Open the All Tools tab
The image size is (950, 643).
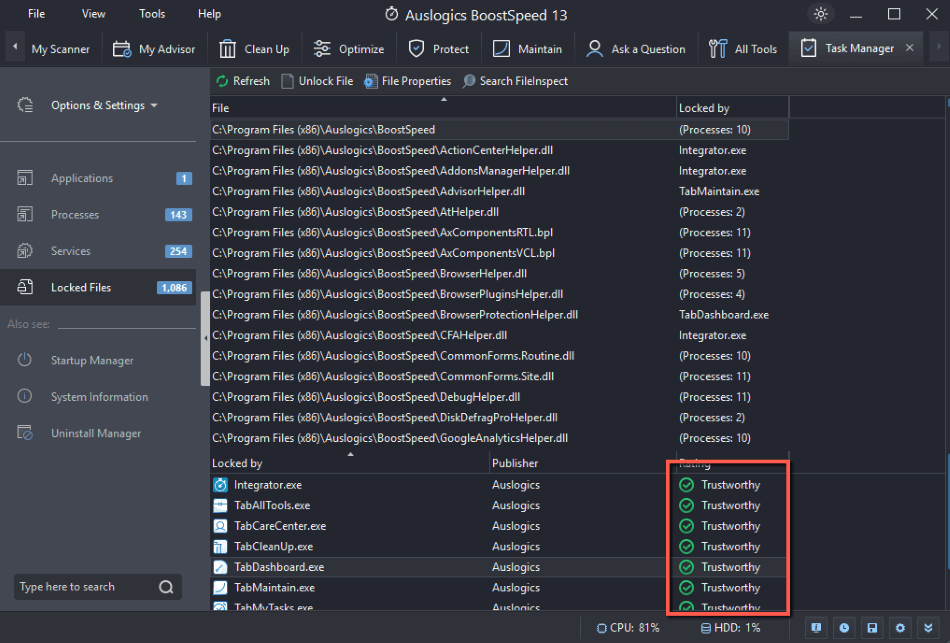pyautogui.click(x=743, y=49)
